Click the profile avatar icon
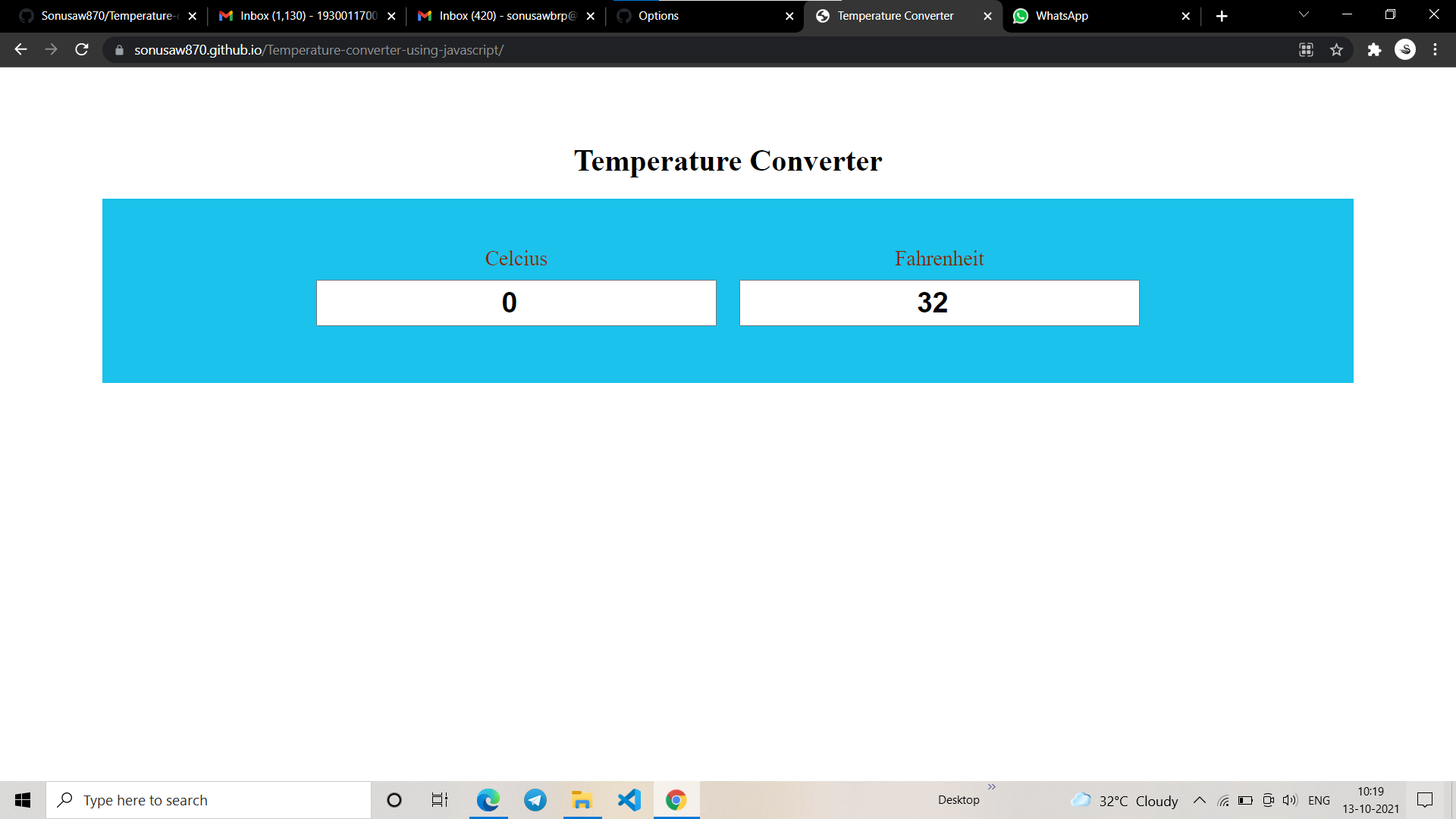 (1405, 50)
